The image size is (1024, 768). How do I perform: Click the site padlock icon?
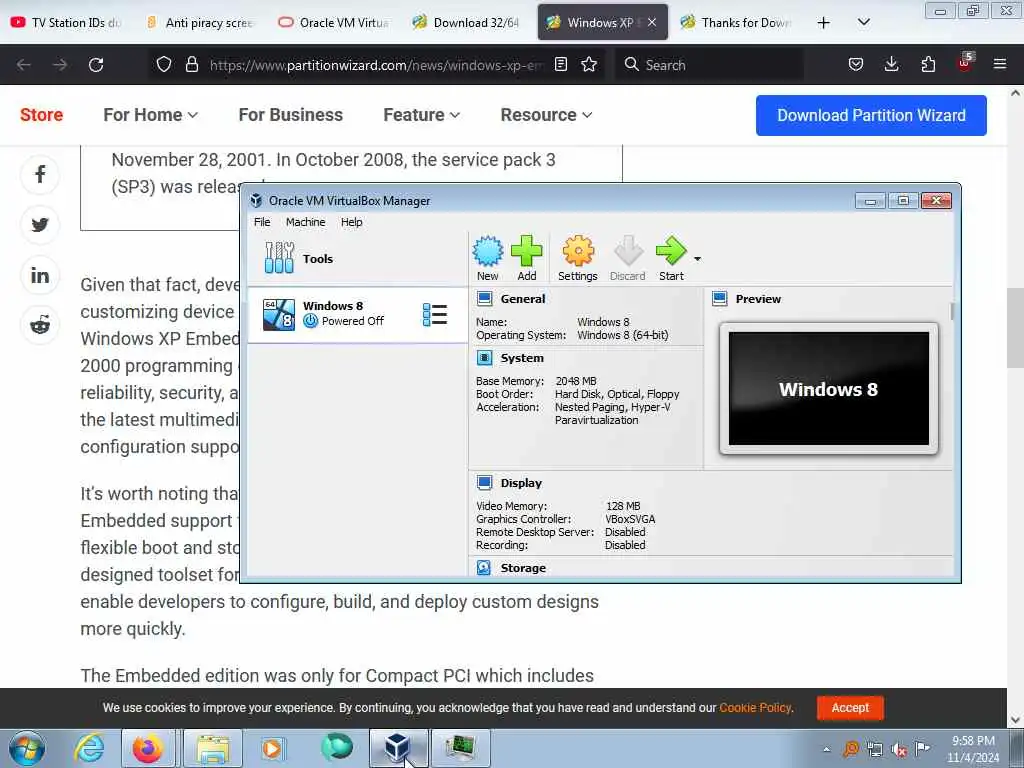click(191, 64)
